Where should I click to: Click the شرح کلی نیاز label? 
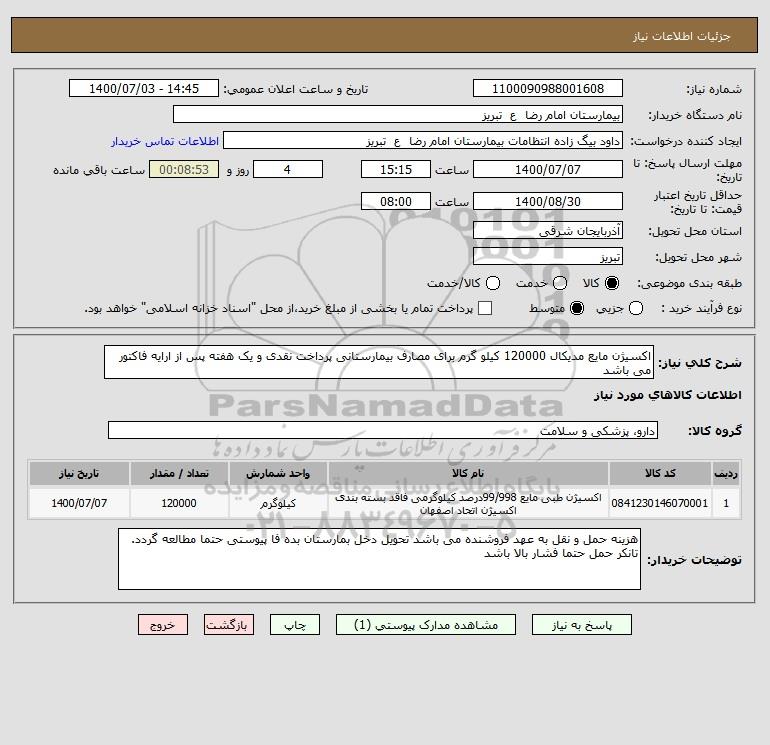700,363
